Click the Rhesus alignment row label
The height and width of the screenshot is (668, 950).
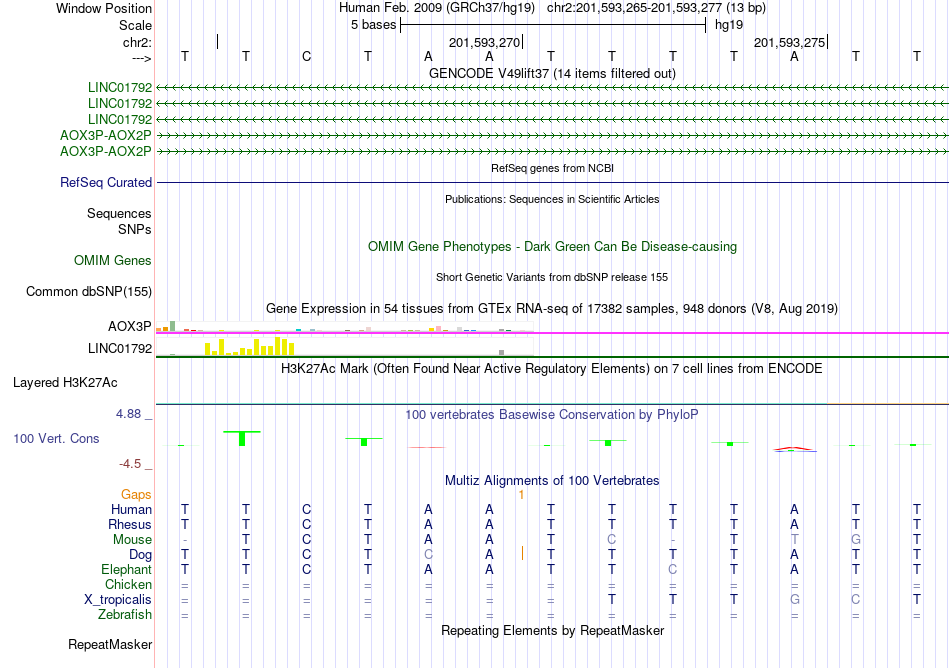130,524
